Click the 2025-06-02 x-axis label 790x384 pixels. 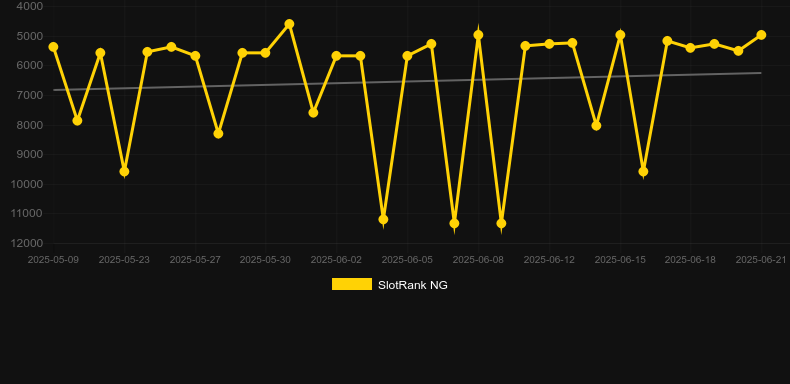(336, 260)
